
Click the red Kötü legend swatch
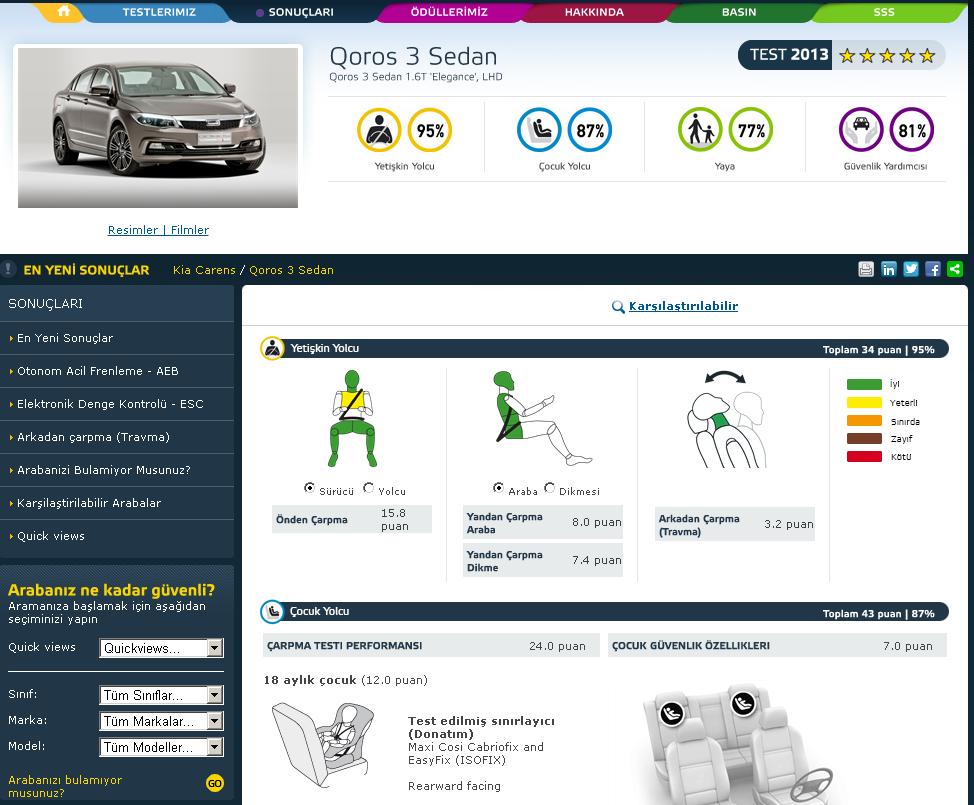coord(864,457)
